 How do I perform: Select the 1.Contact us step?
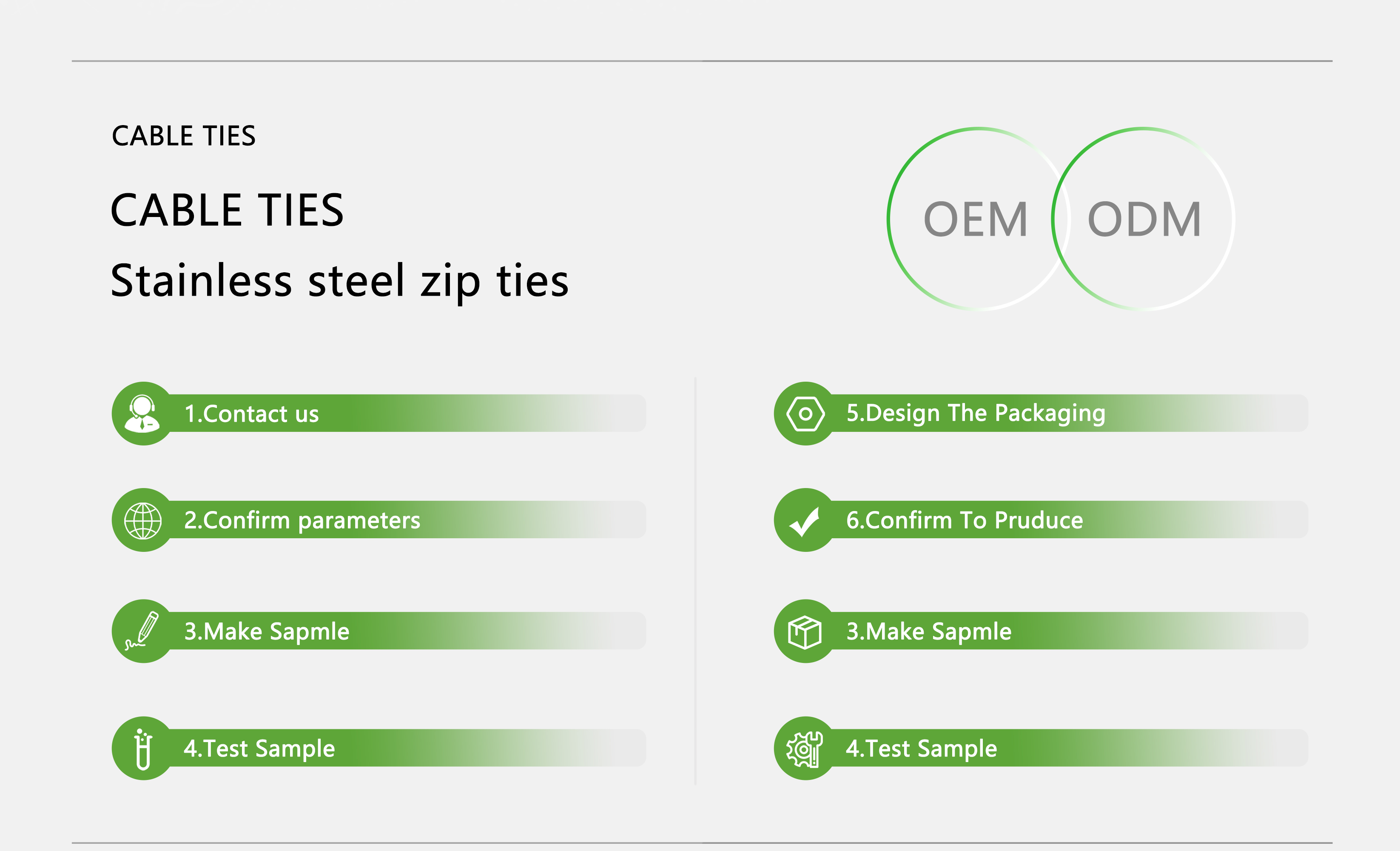click(x=378, y=413)
